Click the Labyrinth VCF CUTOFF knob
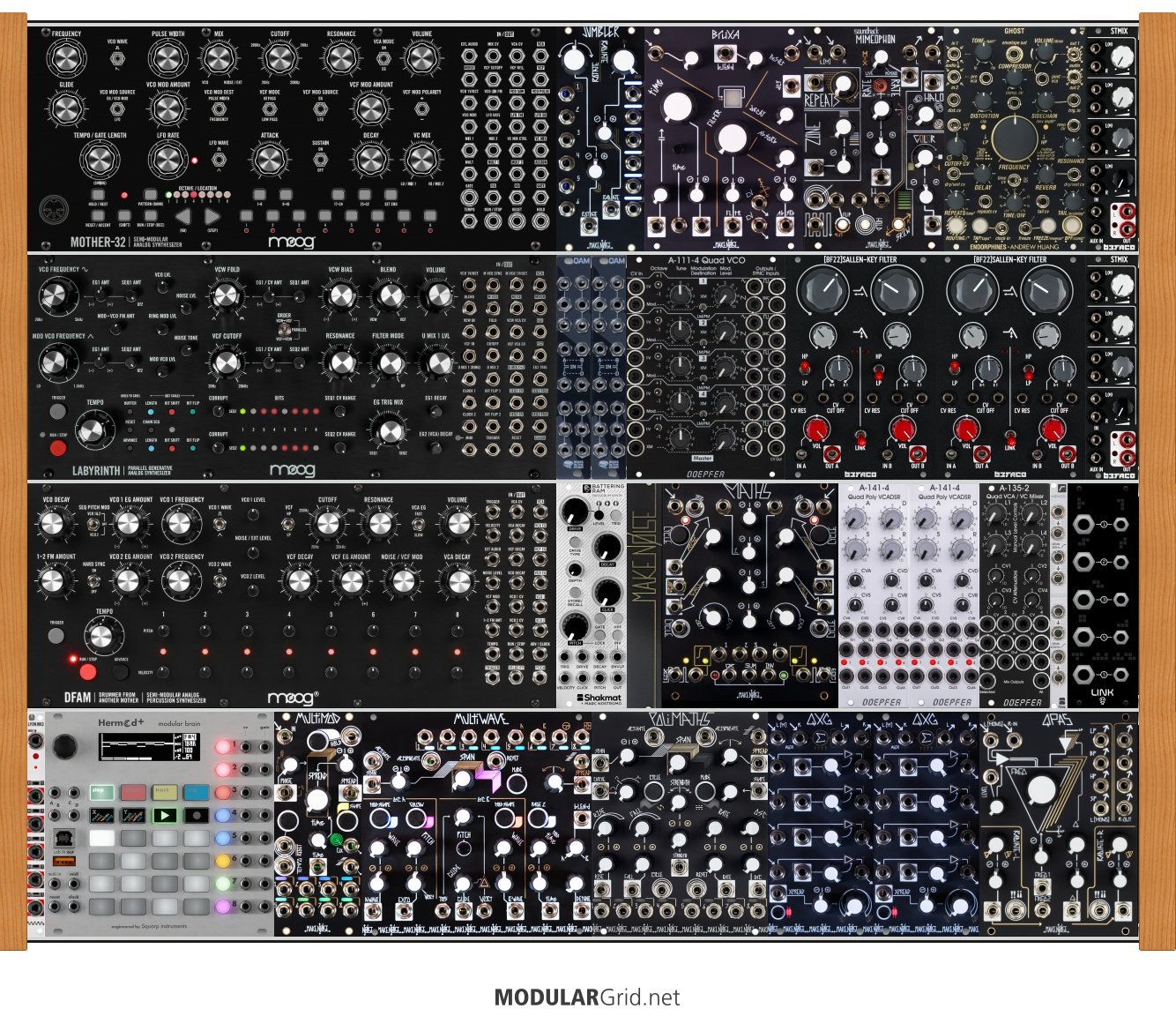Image resolution: width=1176 pixels, height=1016 pixels. 227,362
